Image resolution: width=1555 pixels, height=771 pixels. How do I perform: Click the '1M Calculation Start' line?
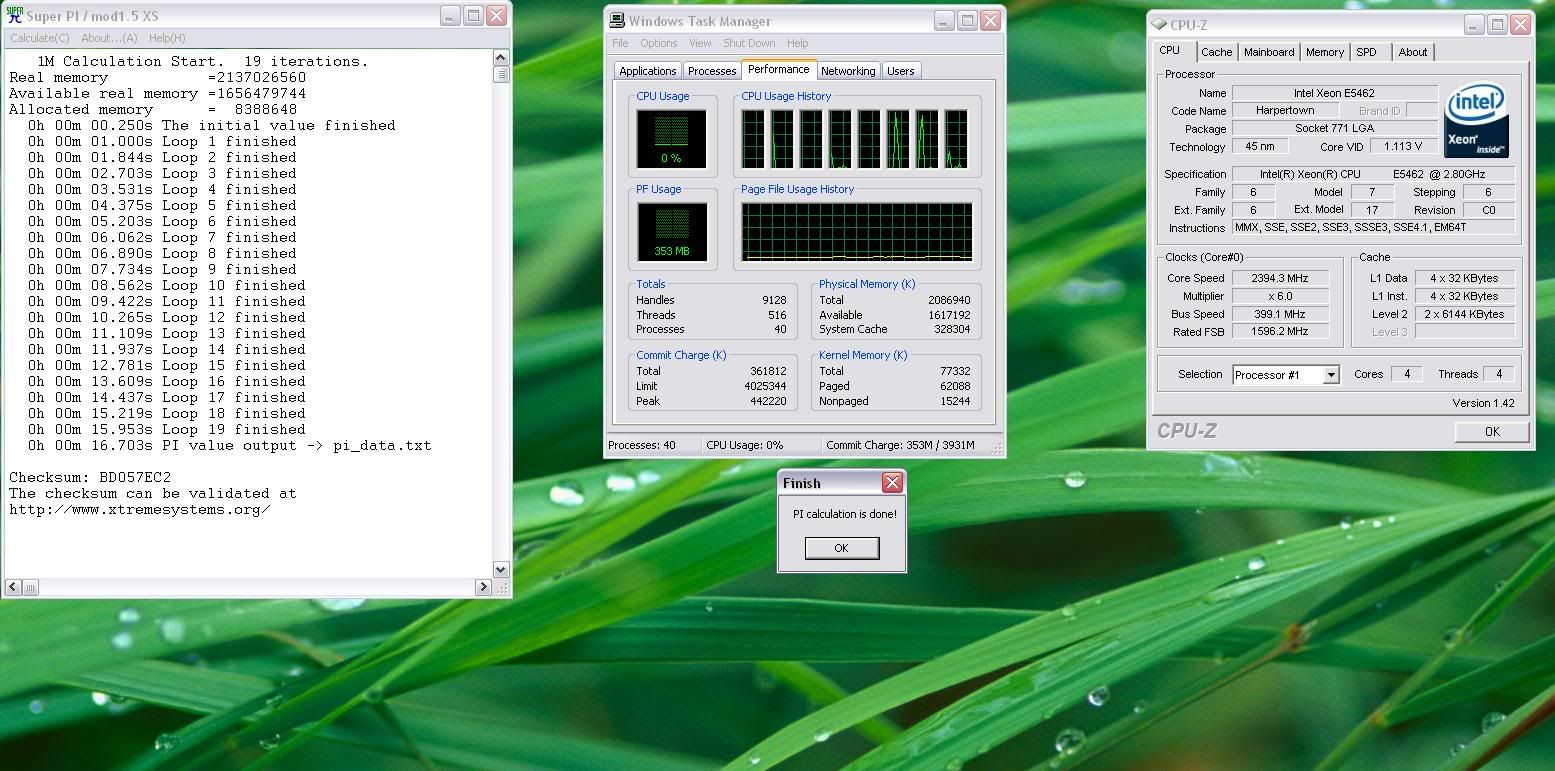tap(202, 61)
